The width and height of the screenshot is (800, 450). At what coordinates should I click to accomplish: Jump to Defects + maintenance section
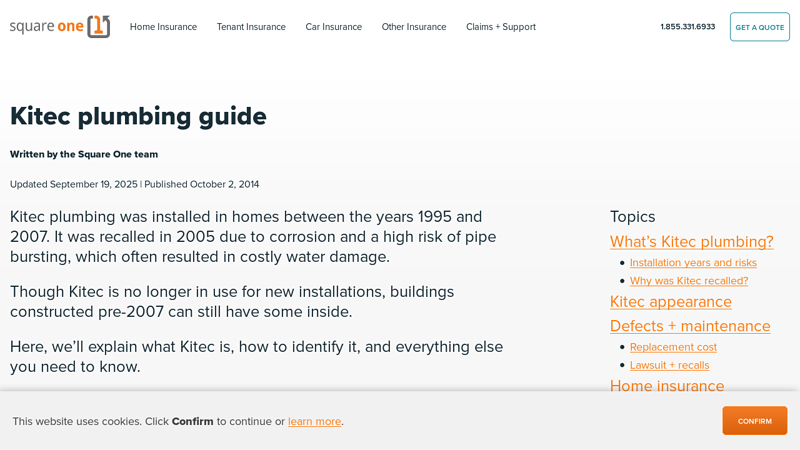tap(690, 326)
